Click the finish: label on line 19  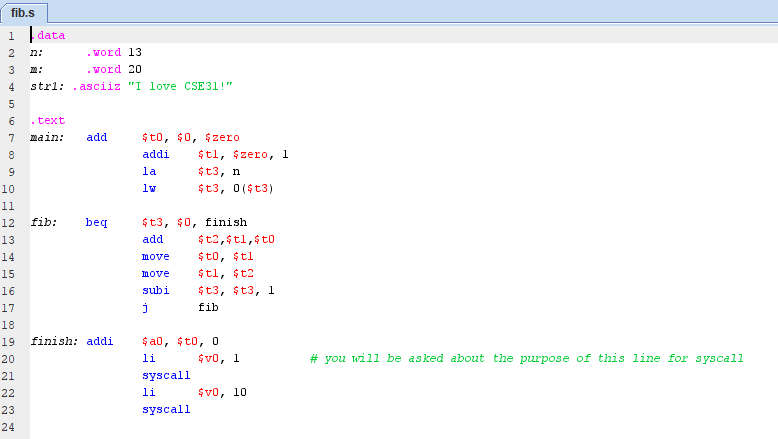[54, 341]
